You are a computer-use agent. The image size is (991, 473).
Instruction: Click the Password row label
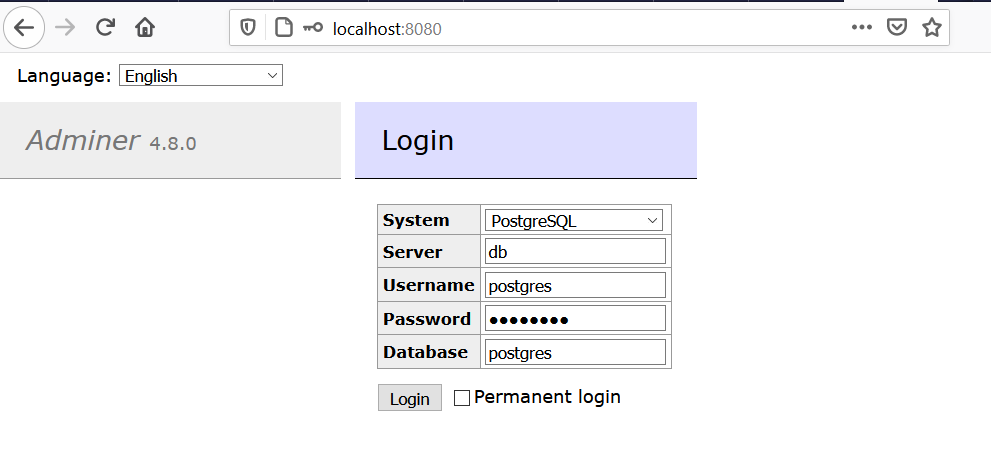427,319
